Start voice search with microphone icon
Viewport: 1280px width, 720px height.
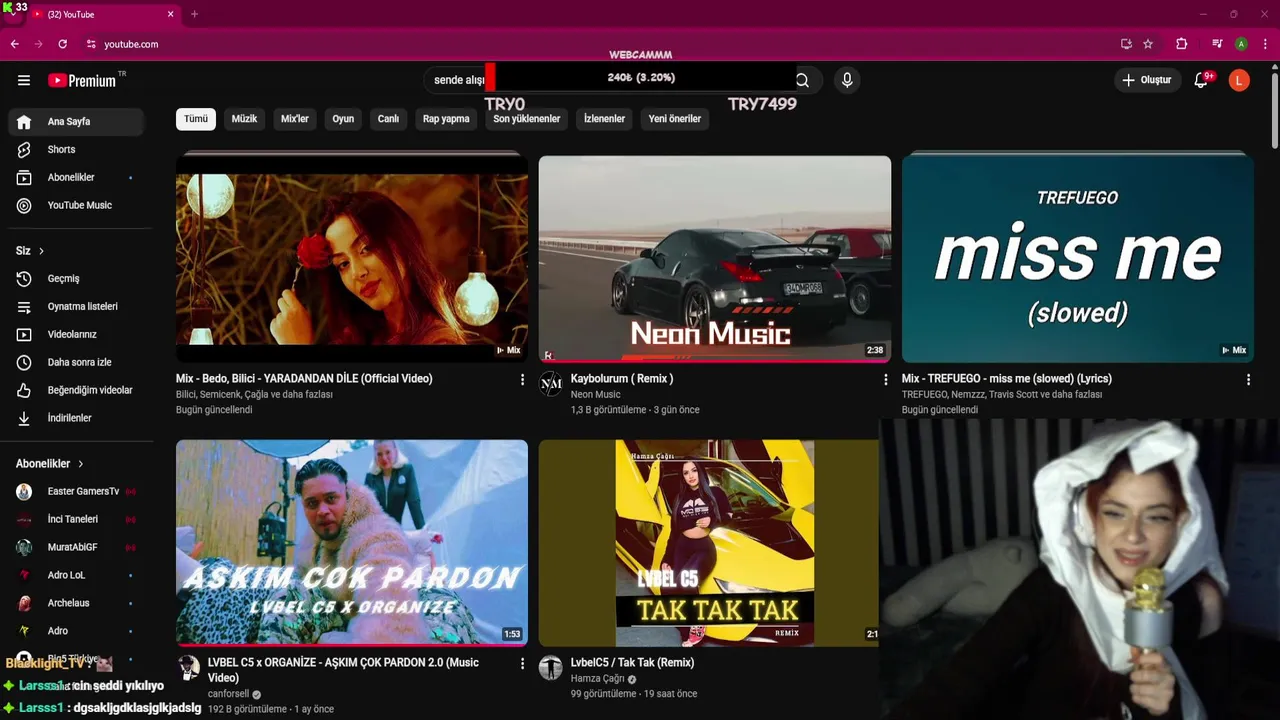tap(847, 80)
